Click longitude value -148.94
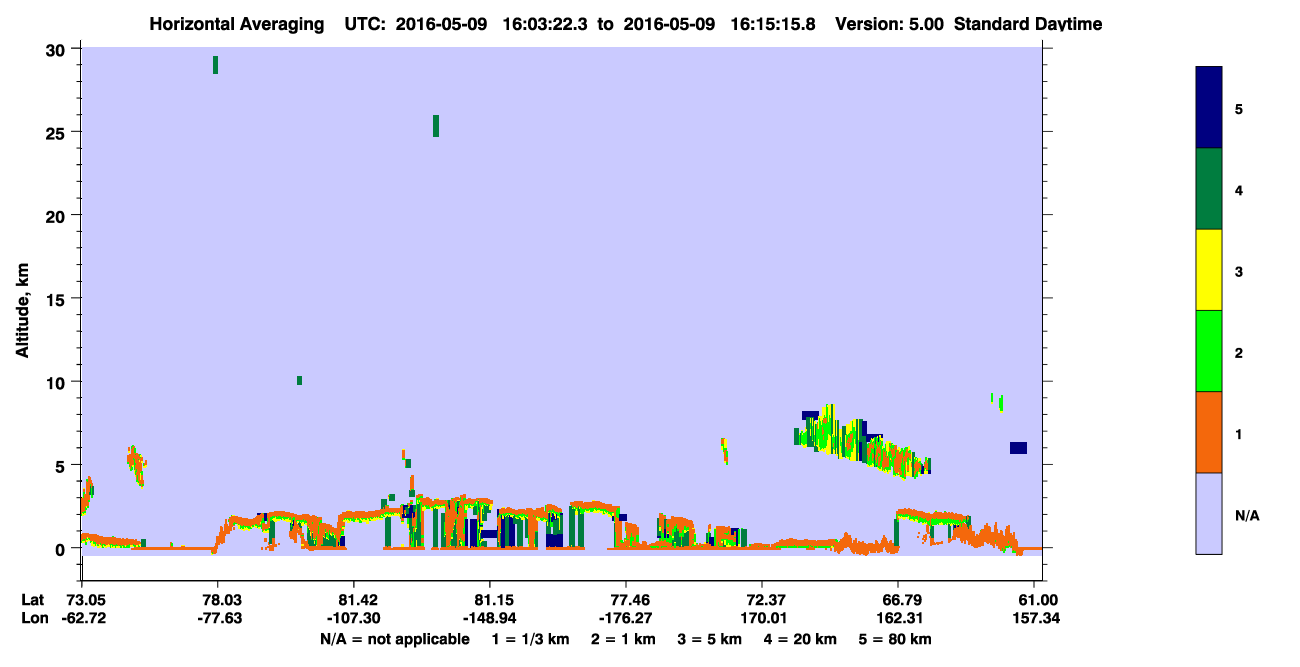Screen dimensions: 1300x667 coord(490,618)
